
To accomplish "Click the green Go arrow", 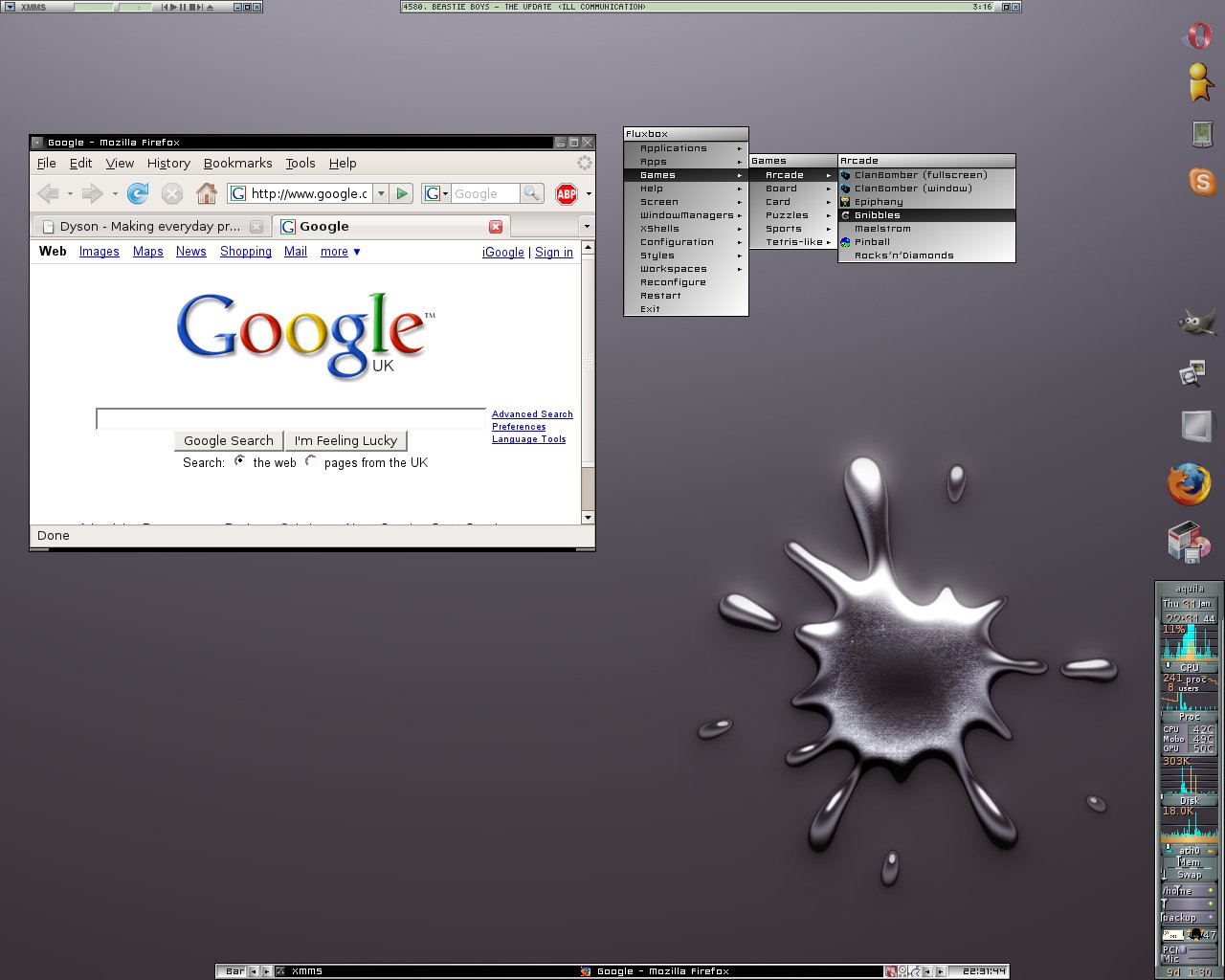I will pyautogui.click(x=402, y=193).
